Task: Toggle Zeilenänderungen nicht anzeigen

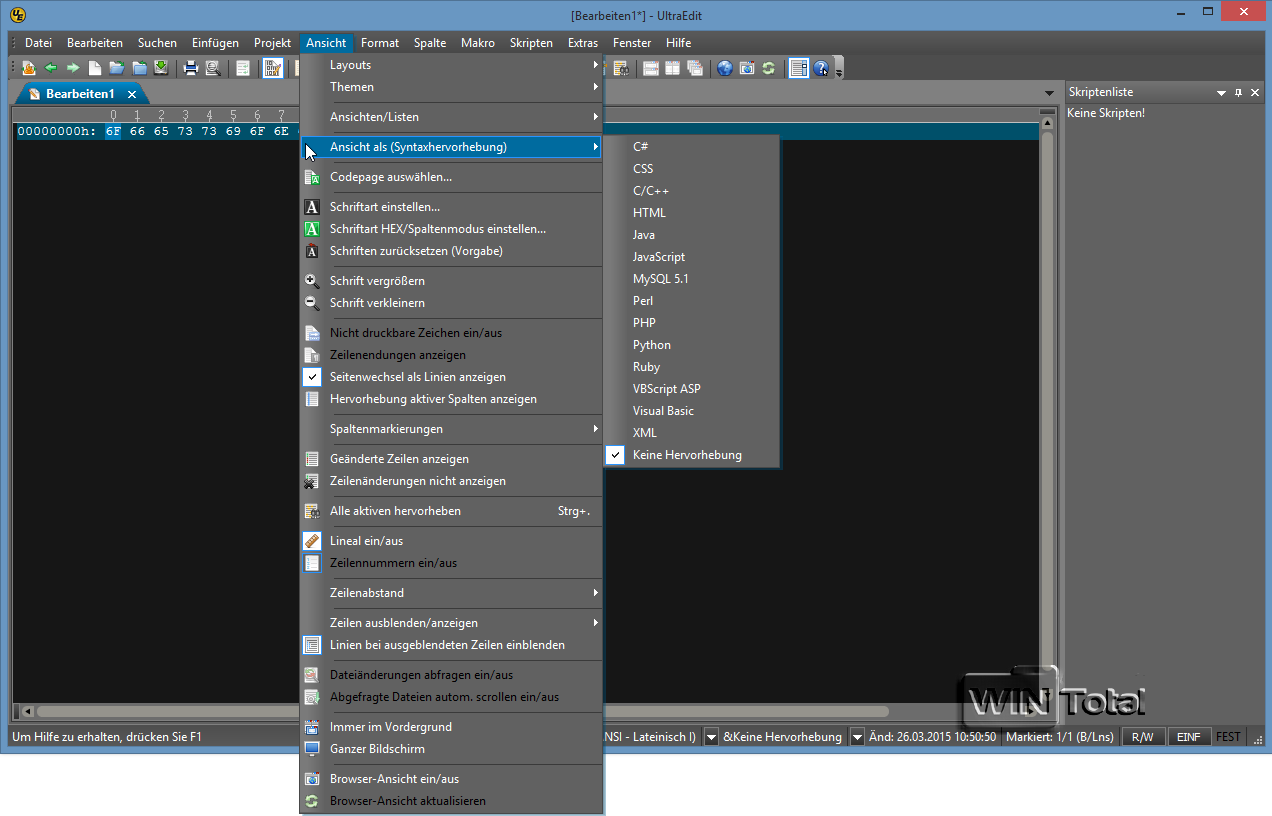Action: [452, 481]
